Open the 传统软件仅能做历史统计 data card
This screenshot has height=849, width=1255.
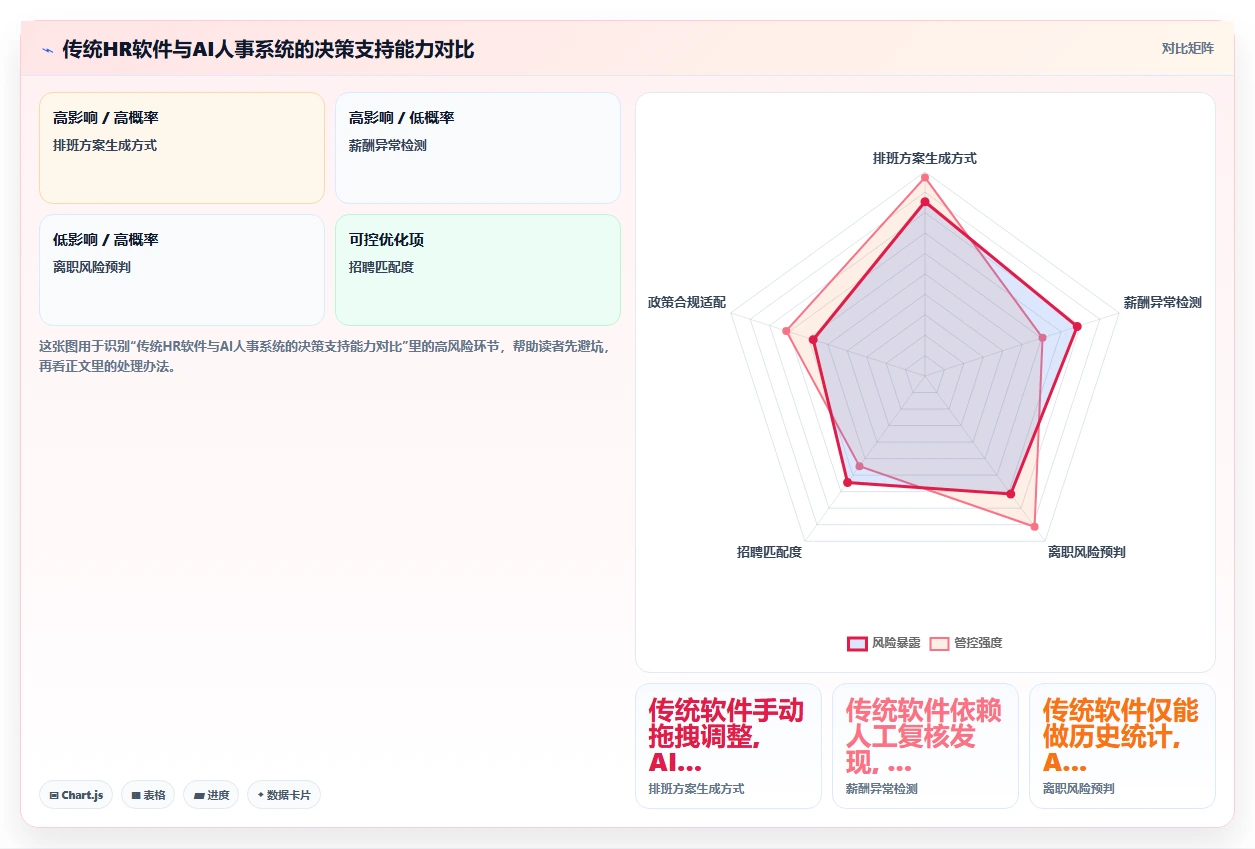[1122, 746]
